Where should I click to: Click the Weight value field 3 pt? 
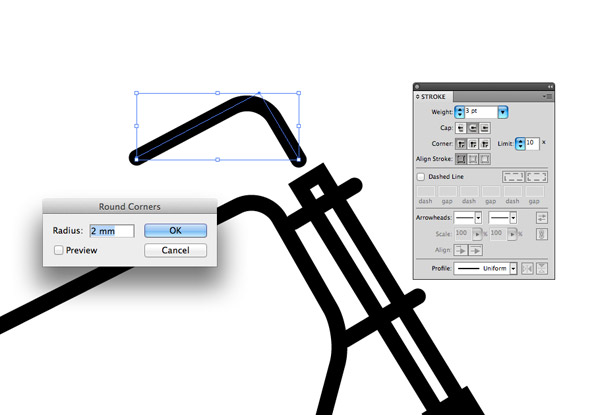481,112
